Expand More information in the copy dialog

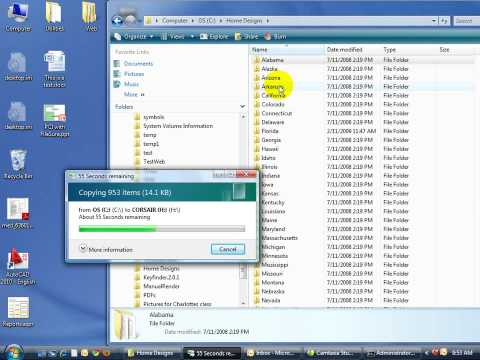(106, 249)
